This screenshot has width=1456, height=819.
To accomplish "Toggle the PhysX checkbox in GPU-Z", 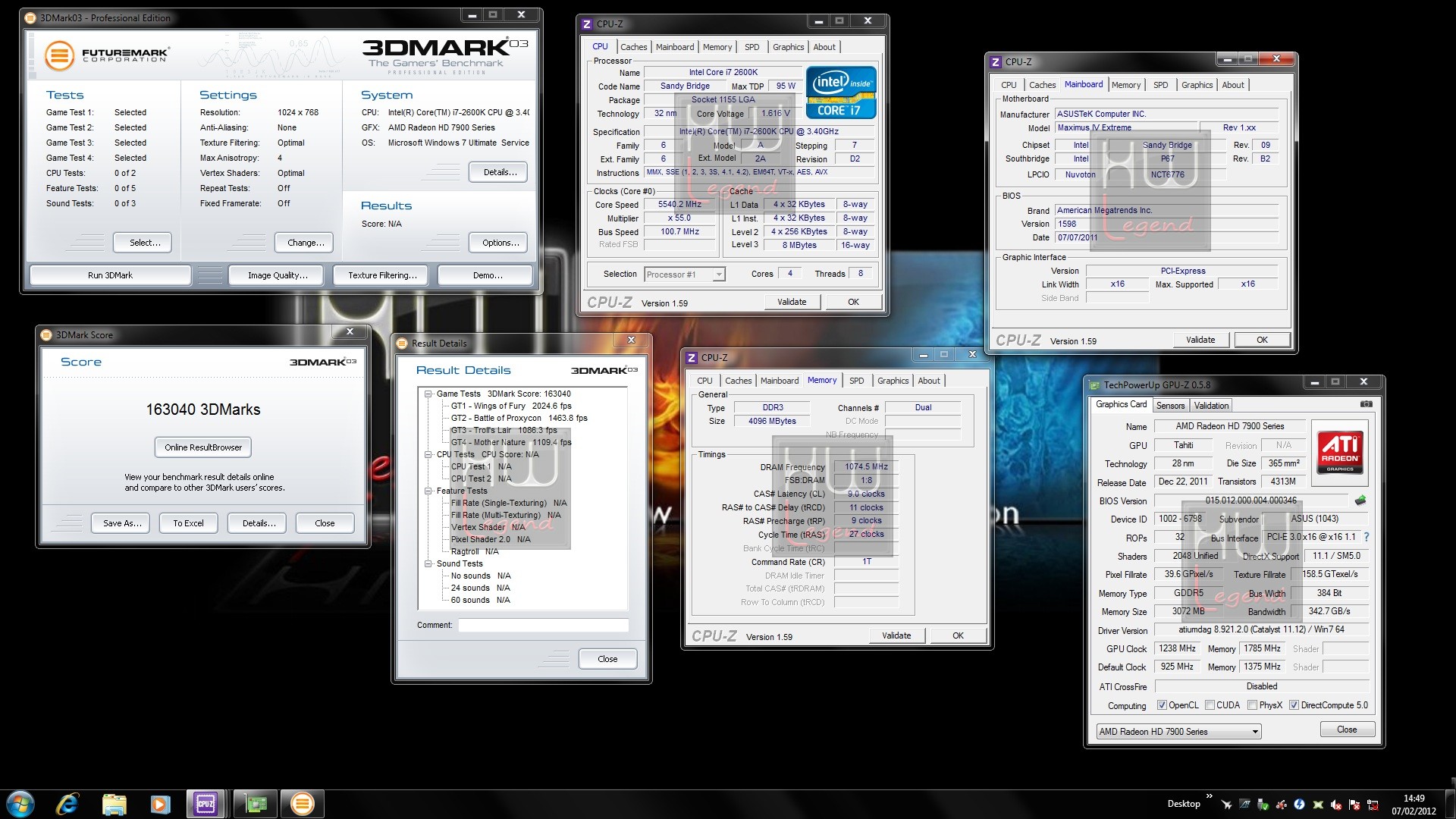I will pos(1252,705).
